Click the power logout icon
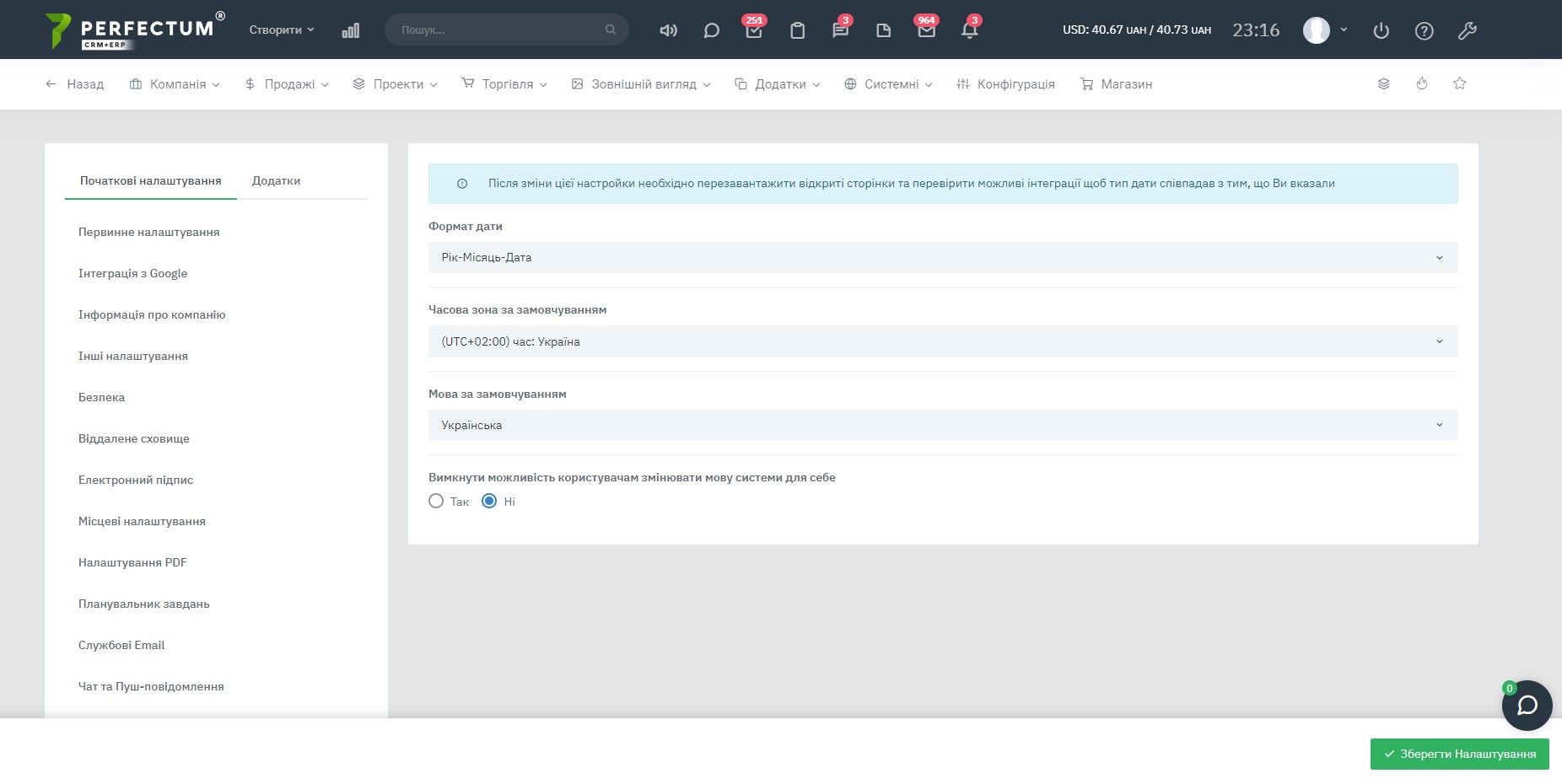 [x=1381, y=30]
